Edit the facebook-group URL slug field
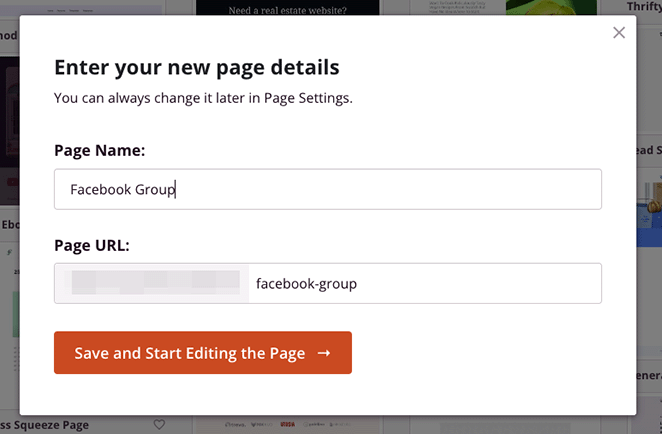This screenshot has height=434, width=662. (425, 283)
